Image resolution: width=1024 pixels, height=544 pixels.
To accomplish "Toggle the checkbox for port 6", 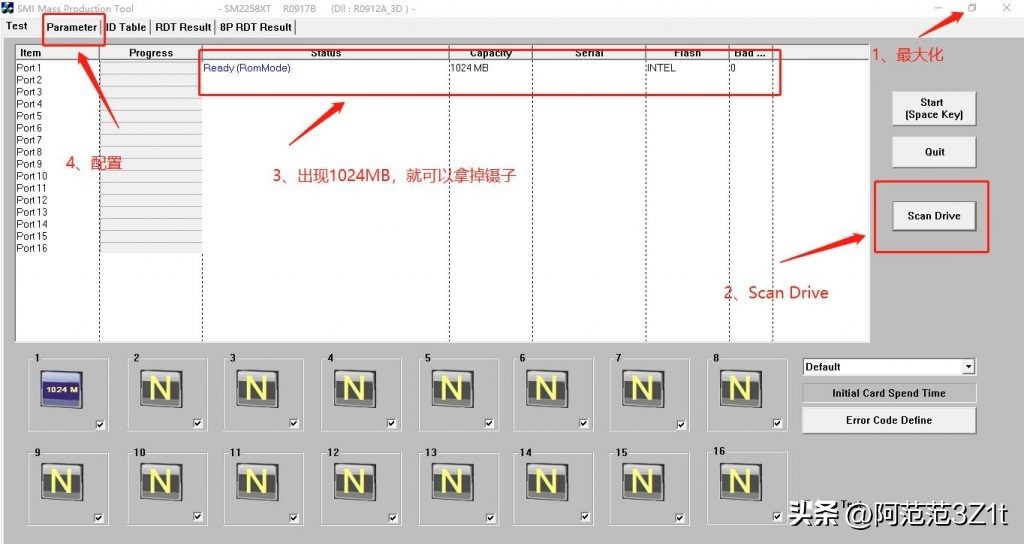I will [584, 423].
